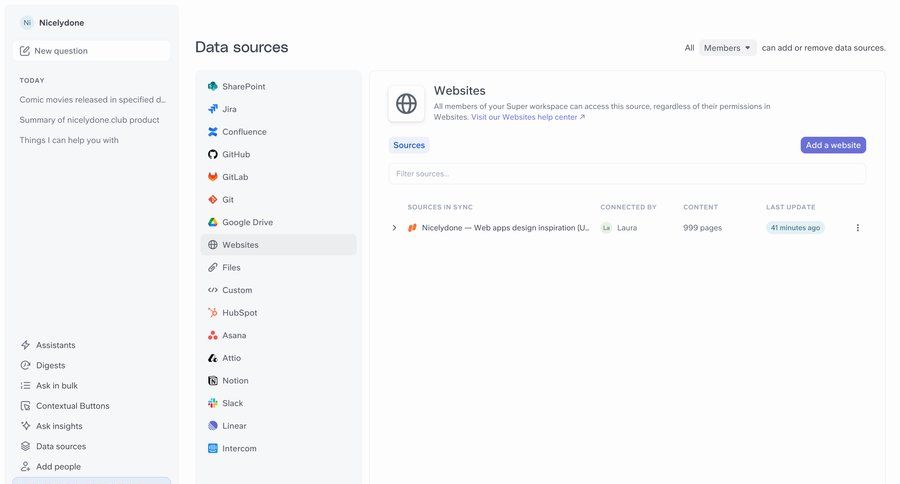Click the Ask in bulk list icon
Screen dimensions: 900x484
pyautogui.click(x=25, y=385)
